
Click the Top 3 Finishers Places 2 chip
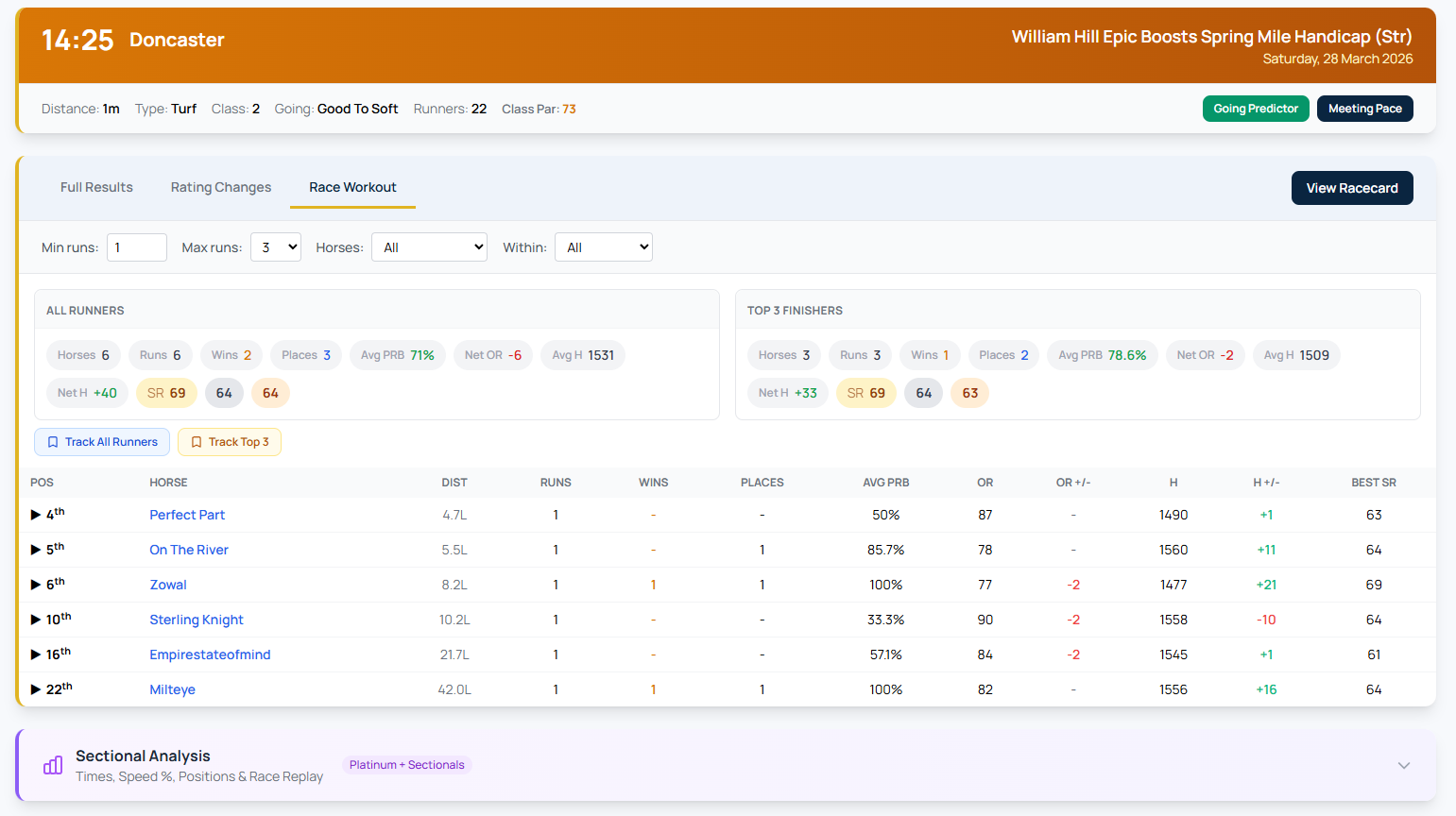1003,355
